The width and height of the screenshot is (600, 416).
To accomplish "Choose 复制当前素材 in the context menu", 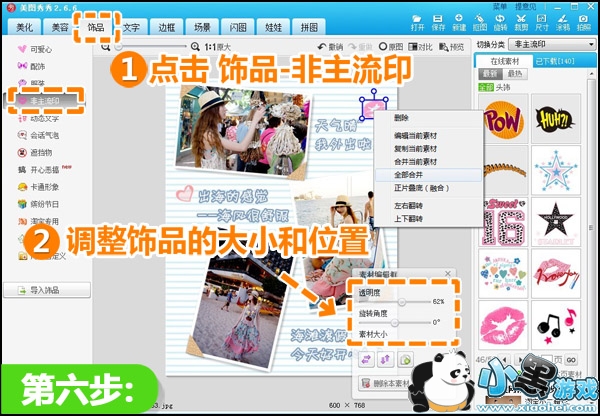I will pyautogui.click(x=428, y=148).
